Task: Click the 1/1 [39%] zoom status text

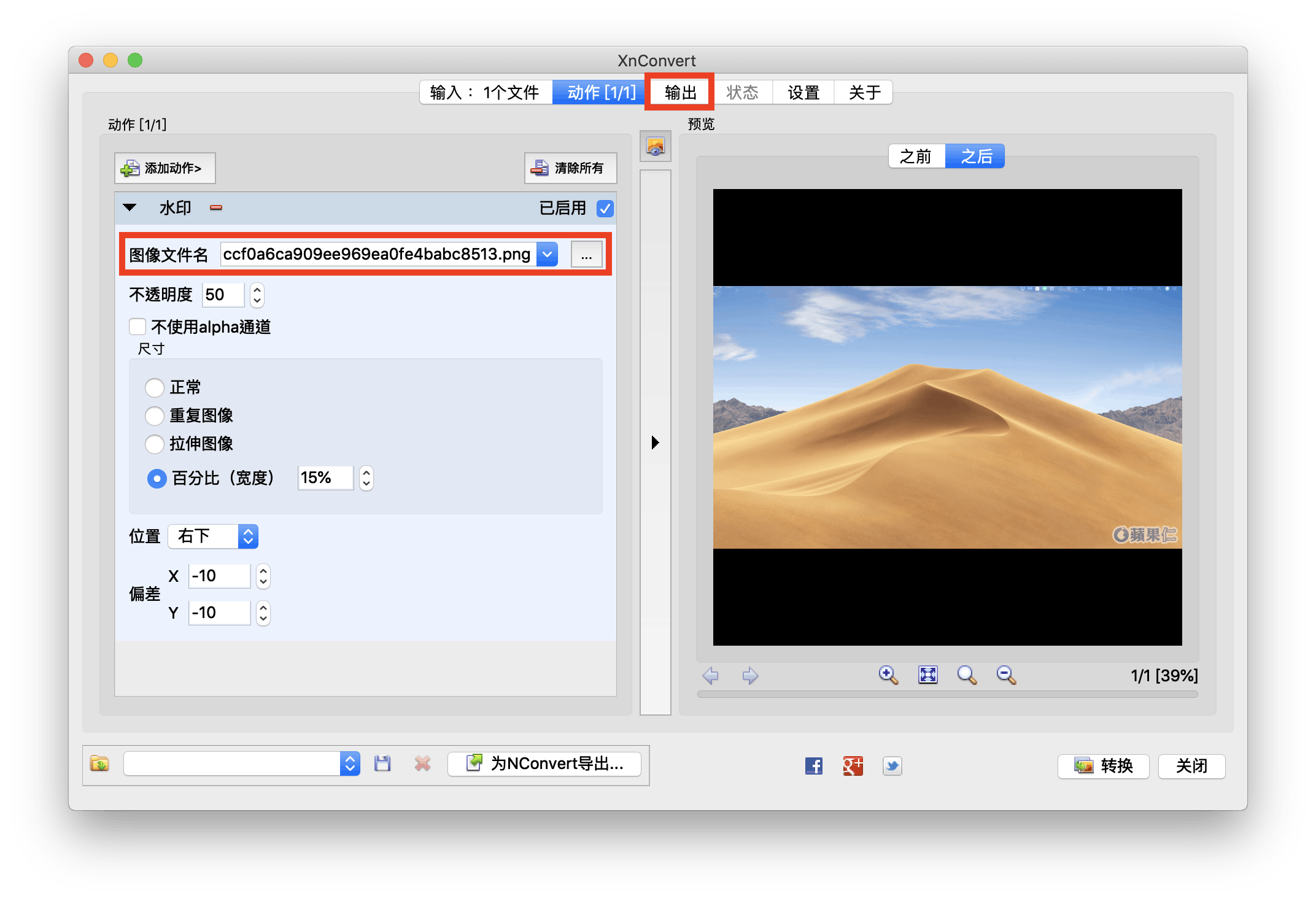Action: tap(1164, 676)
